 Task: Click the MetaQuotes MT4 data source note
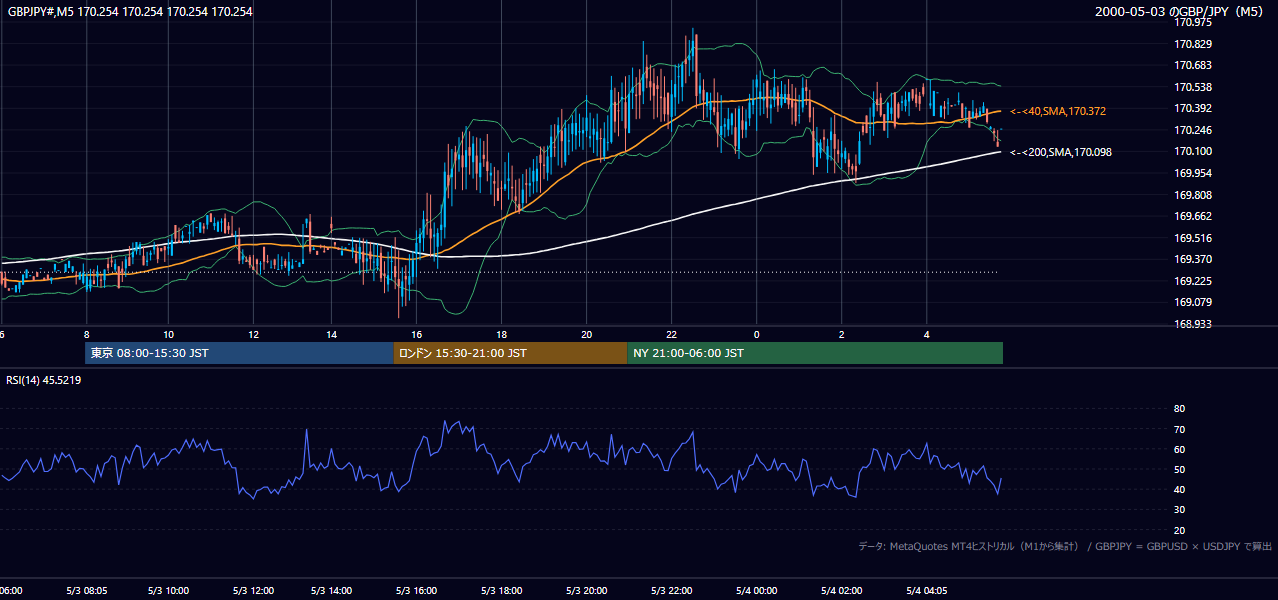(x=1065, y=546)
